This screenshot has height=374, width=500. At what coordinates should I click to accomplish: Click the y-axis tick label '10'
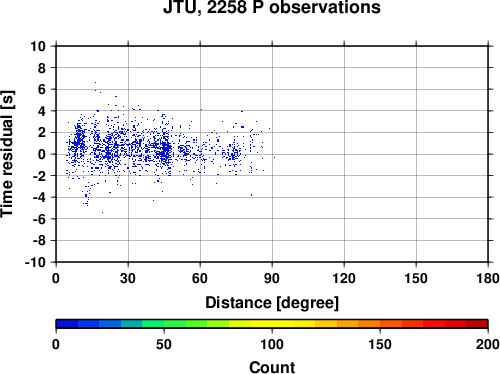point(38,46)
